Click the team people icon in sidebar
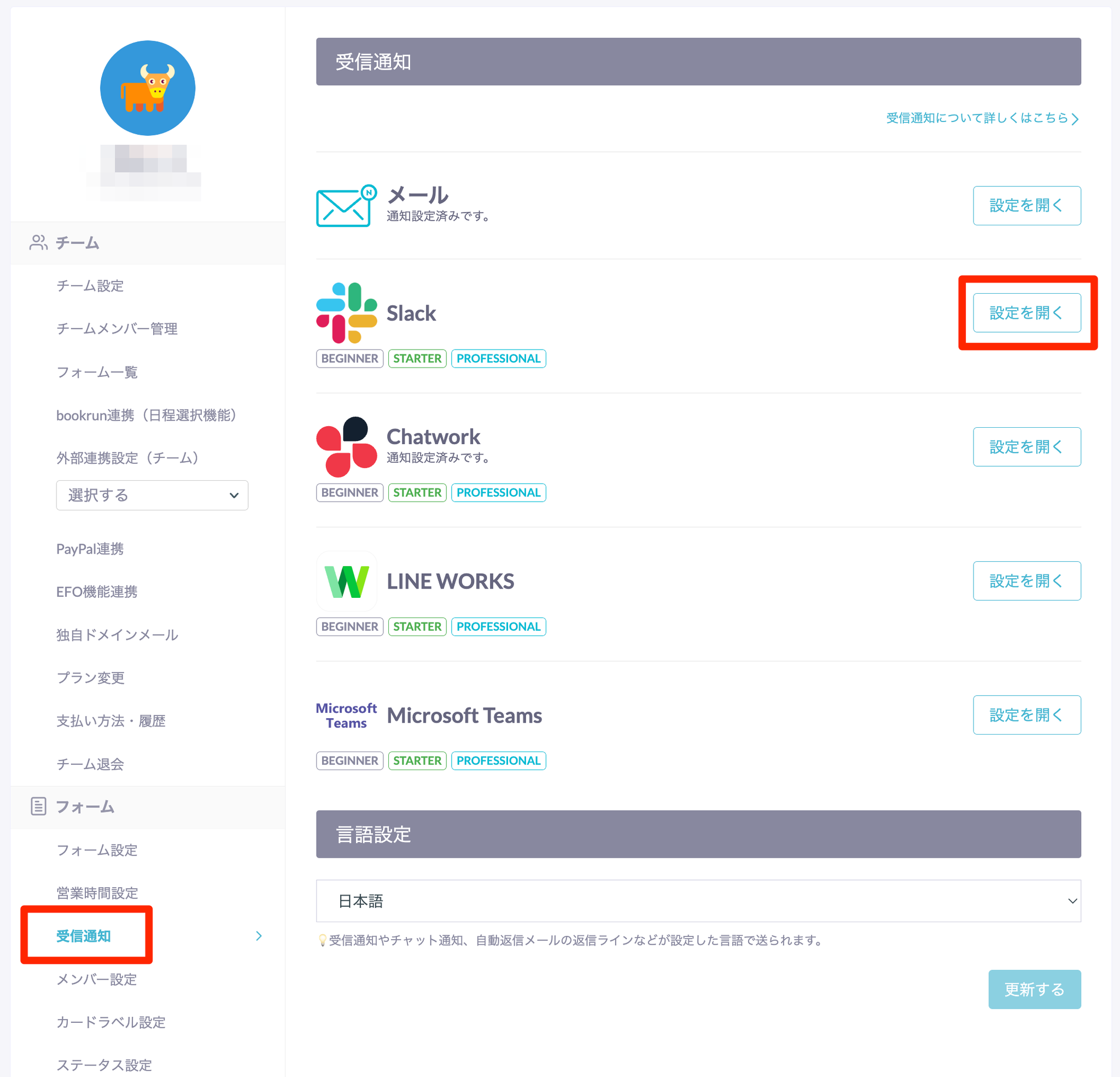Screen dimensions: 1120x1077 [x=38, y=243]
